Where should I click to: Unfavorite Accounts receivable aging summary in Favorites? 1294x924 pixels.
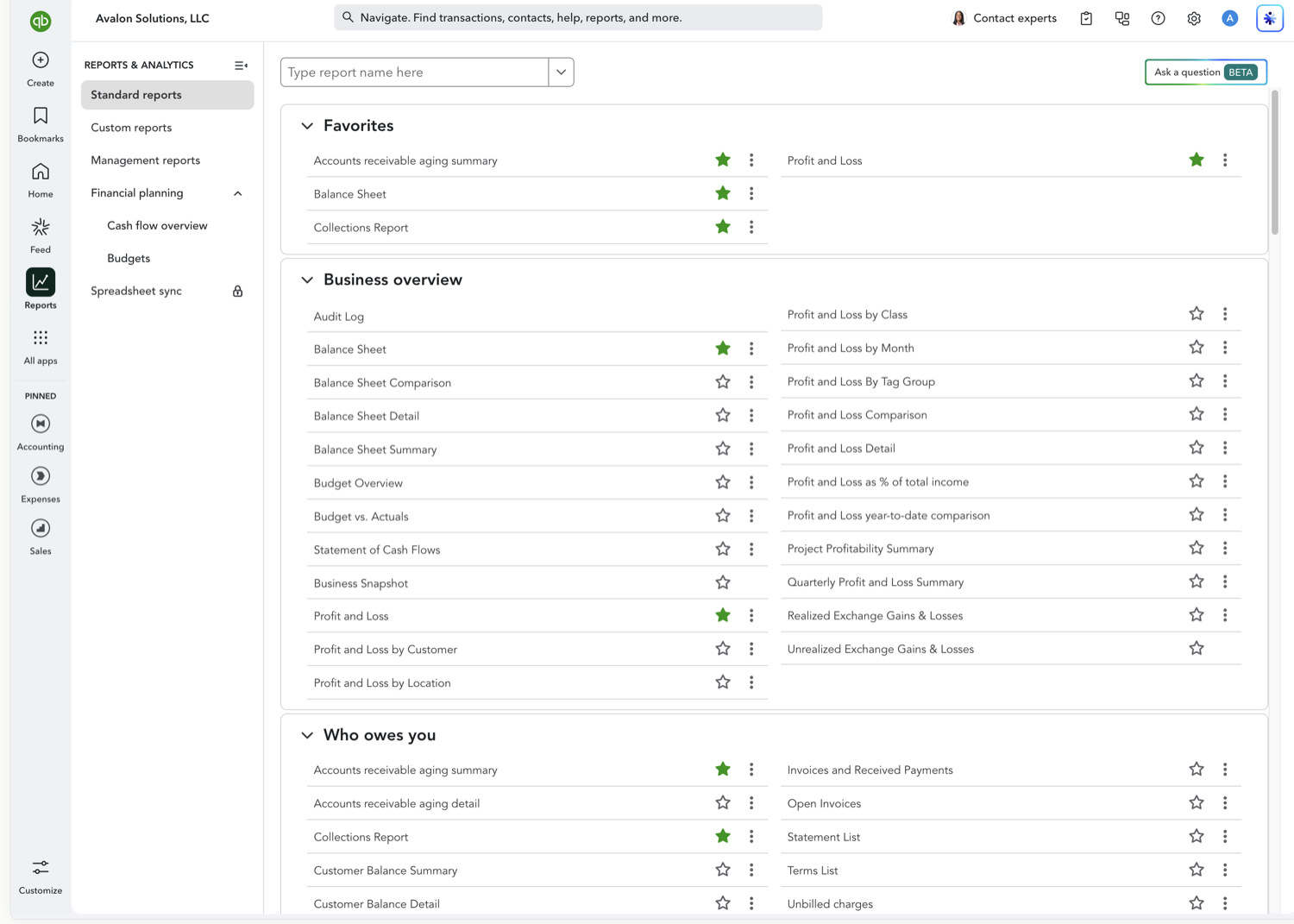pos(723,160)
